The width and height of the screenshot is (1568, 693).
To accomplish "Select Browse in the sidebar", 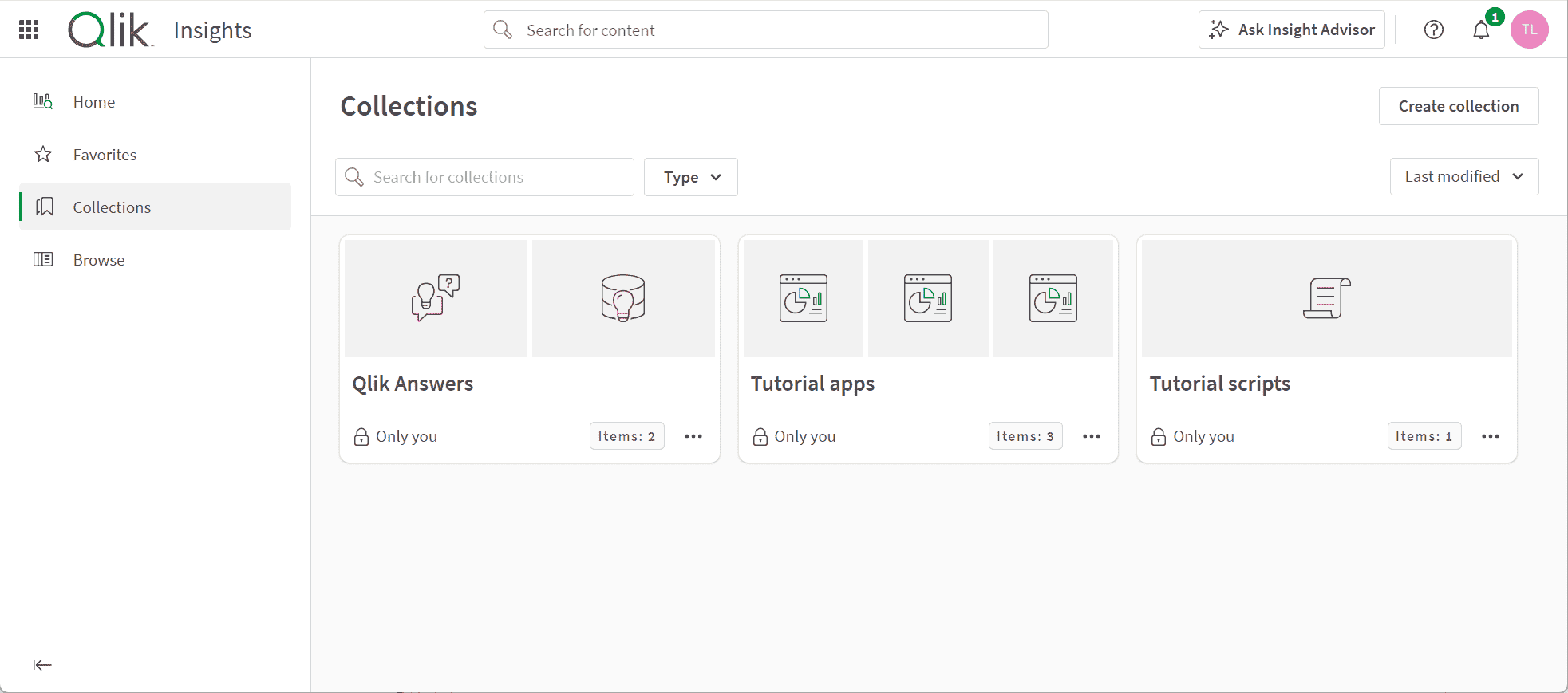I will click(99, 260).
